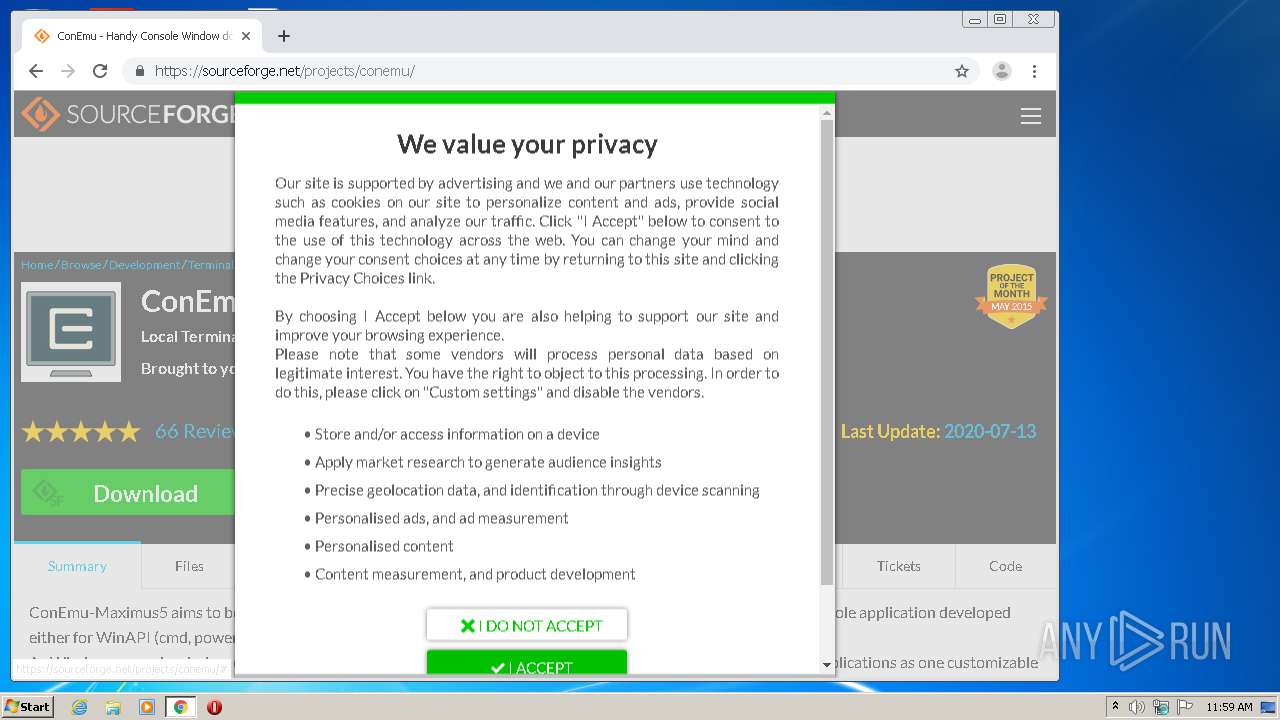Viewport: 1280px width, 720px height.
Task: Switch to the Tickets tab
Action: [x=898, y=566]
